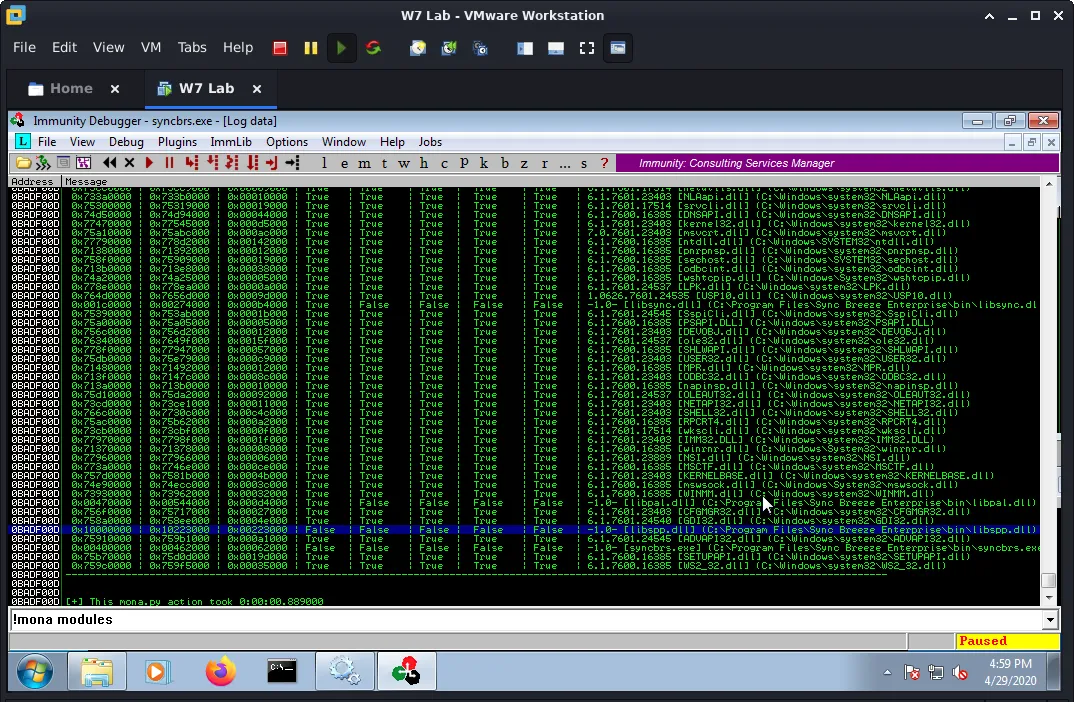Click the VMware power off red button
This screenshot has width=1074, height=702.
click(279, 48)
